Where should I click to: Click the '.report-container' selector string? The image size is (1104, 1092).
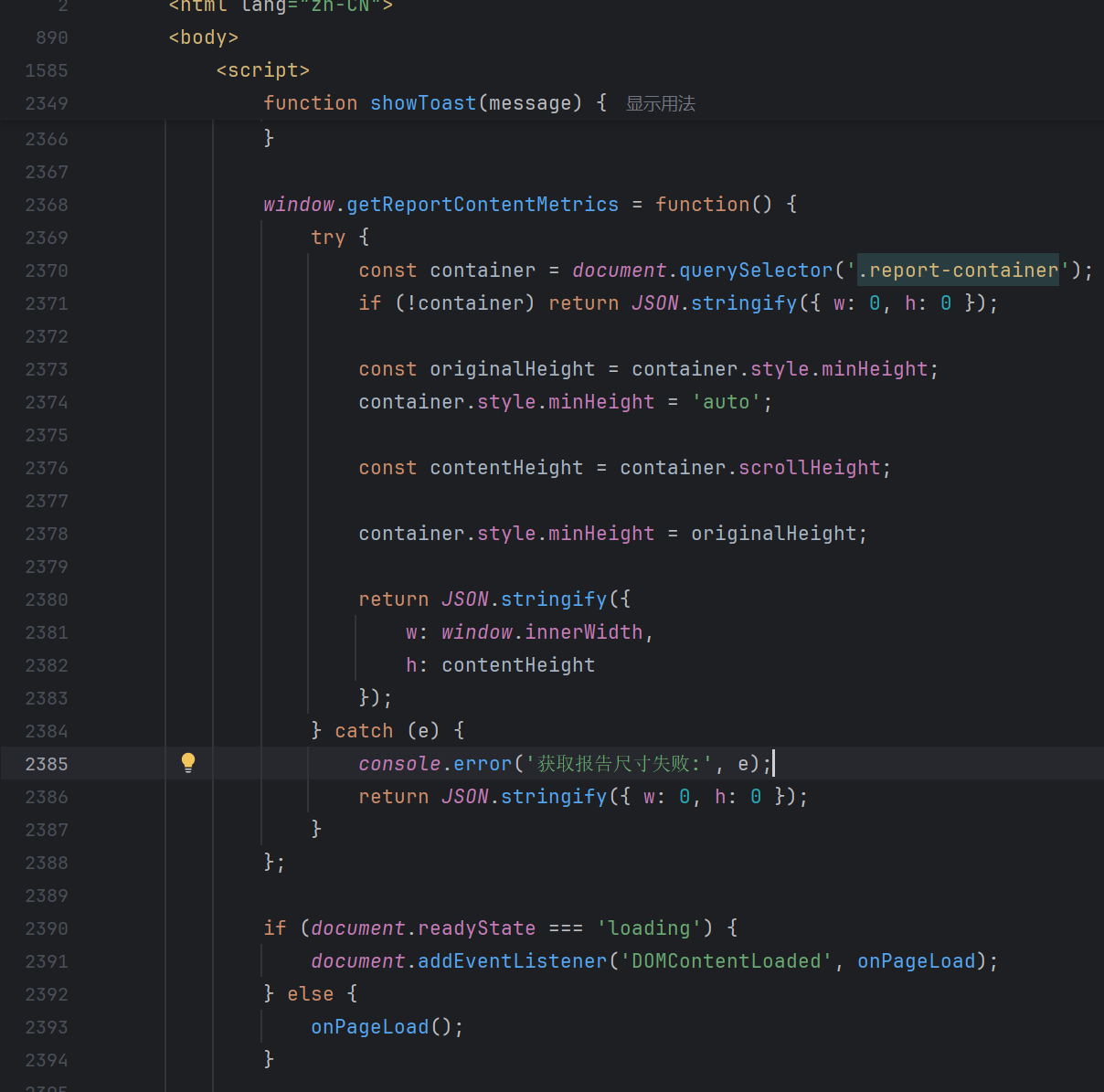click(x=957, y=270)
